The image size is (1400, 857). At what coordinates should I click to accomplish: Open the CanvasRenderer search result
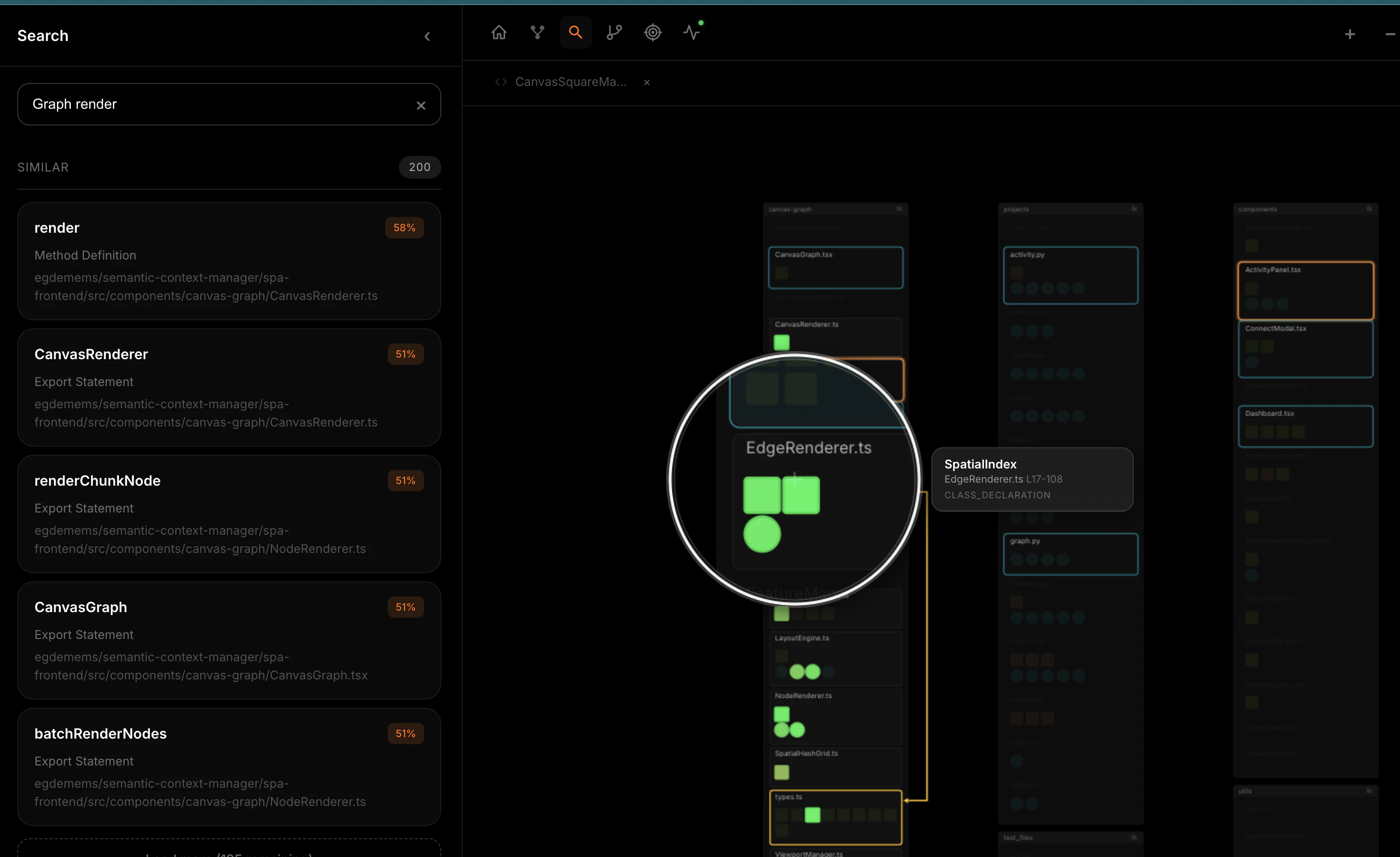point(228,388)
